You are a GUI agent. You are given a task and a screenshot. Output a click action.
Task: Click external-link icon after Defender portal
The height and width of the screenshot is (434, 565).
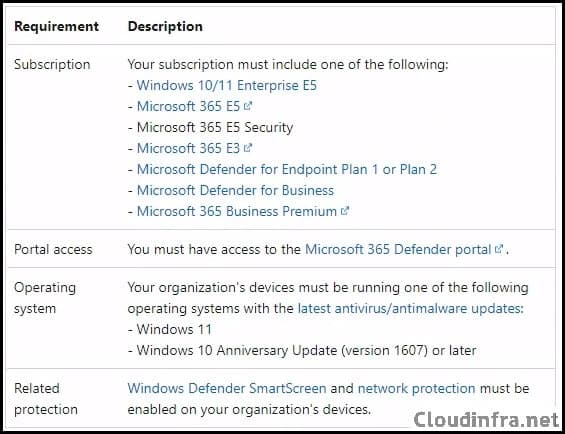coord(499,249)
